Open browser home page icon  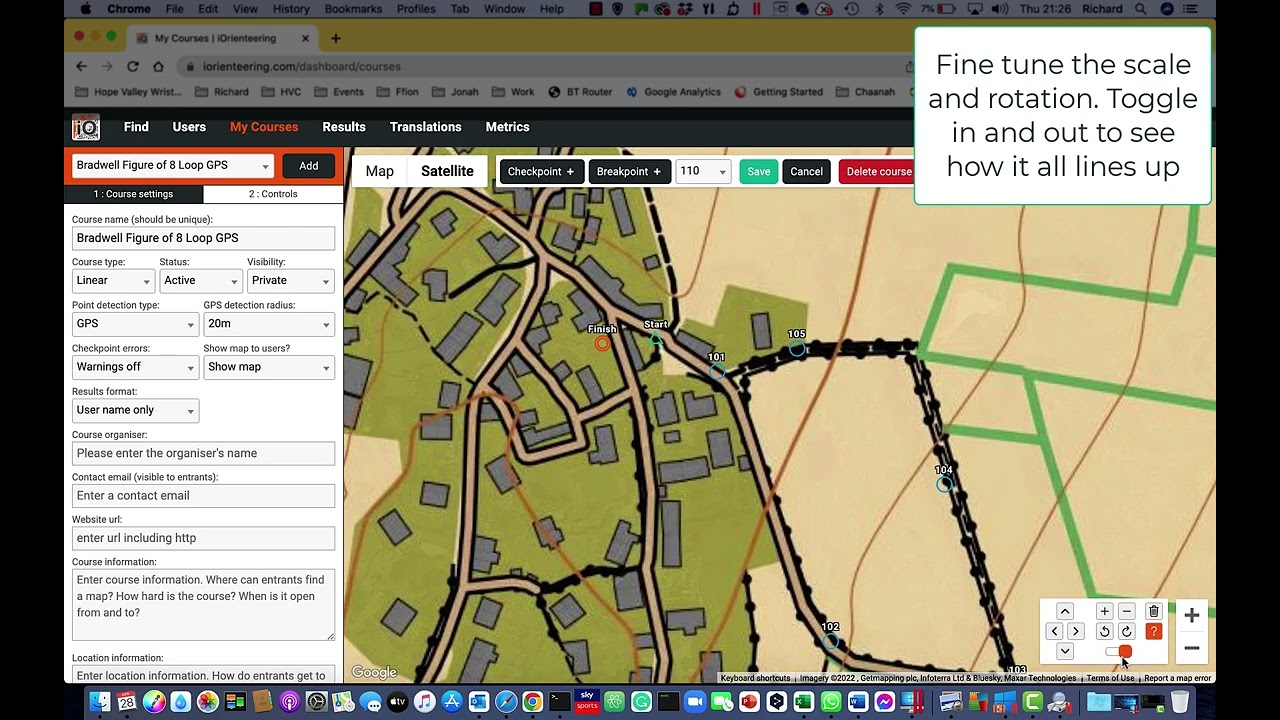(158, 66)
